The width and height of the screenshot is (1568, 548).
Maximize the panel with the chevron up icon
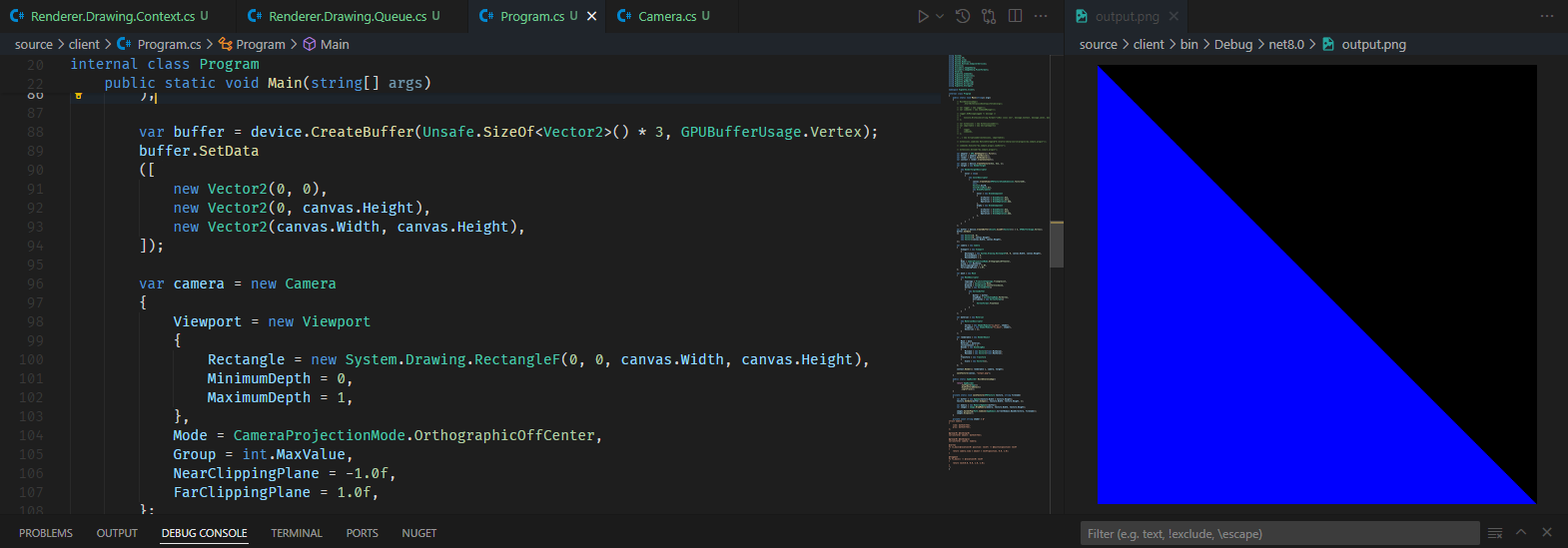(1521, 533)
